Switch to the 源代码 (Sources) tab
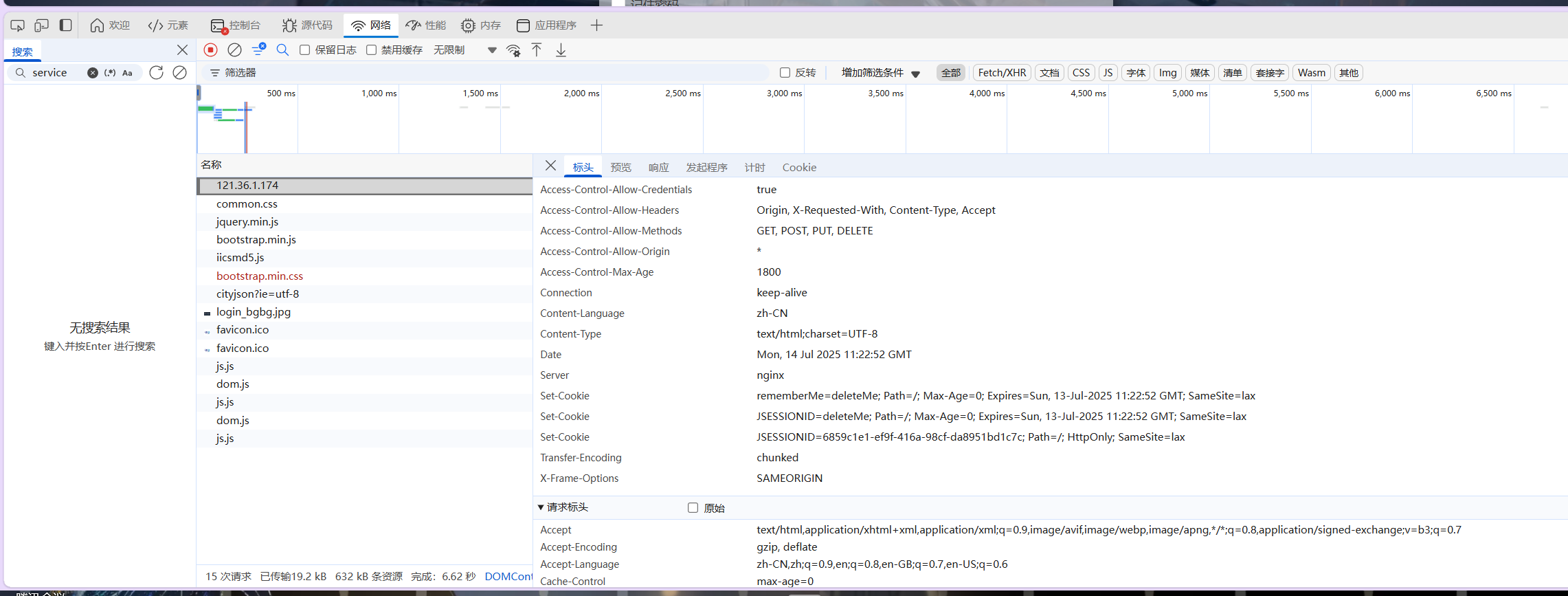Screen dimensions: 1568x596 point(307,25)
